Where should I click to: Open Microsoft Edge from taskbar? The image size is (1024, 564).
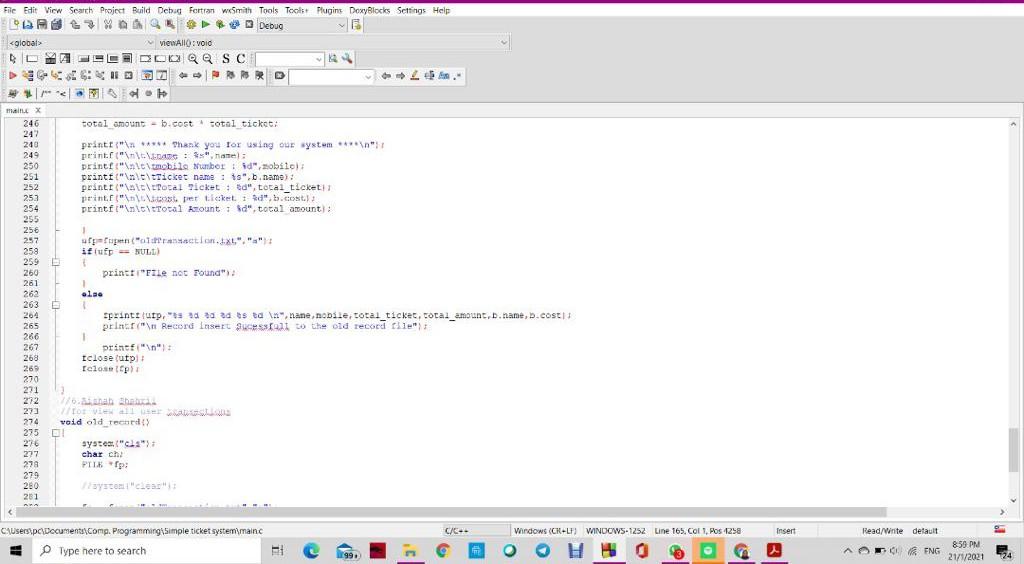(x=311, y=551)
